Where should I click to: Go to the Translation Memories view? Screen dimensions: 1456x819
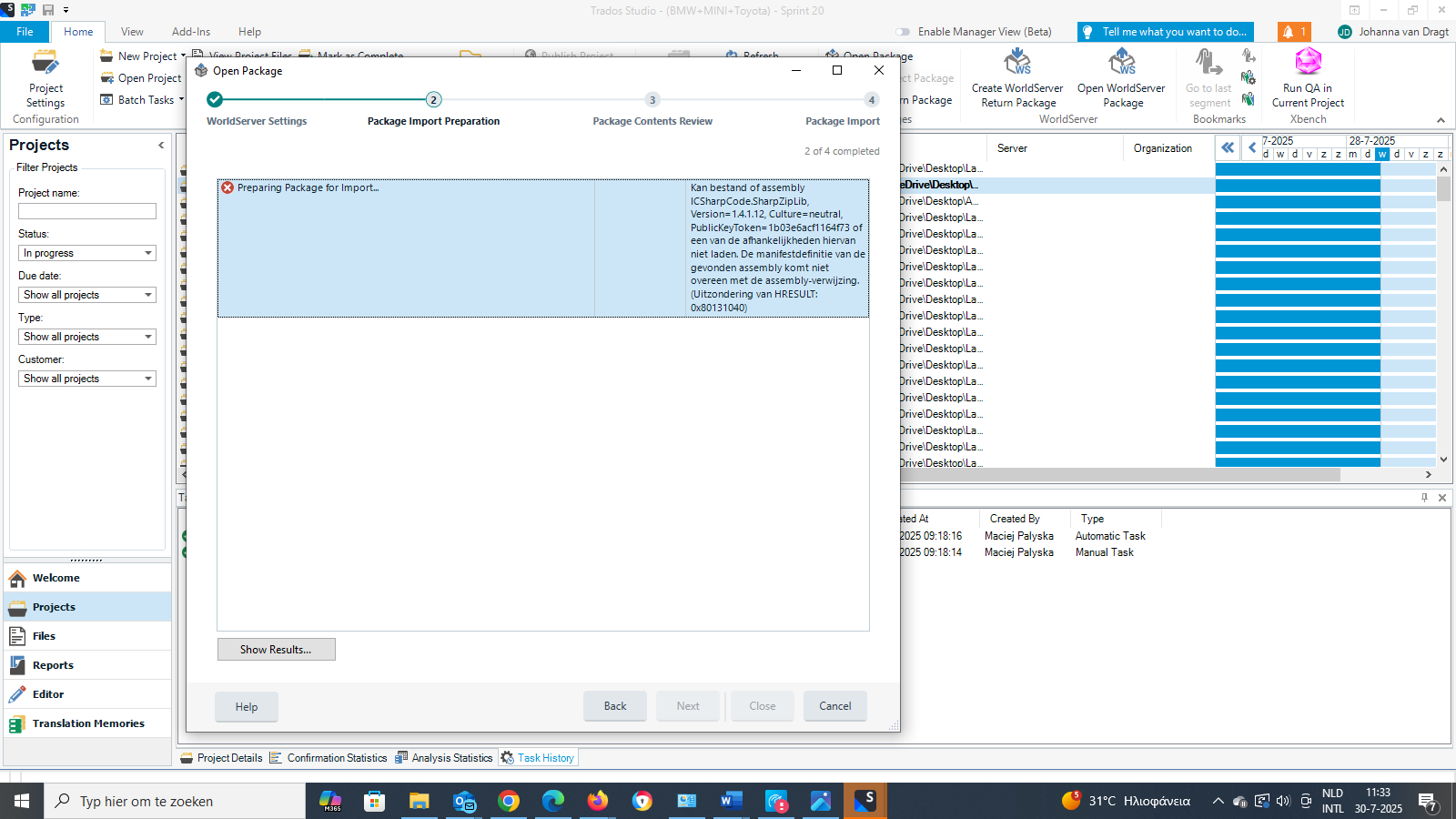tap(87, 723)
